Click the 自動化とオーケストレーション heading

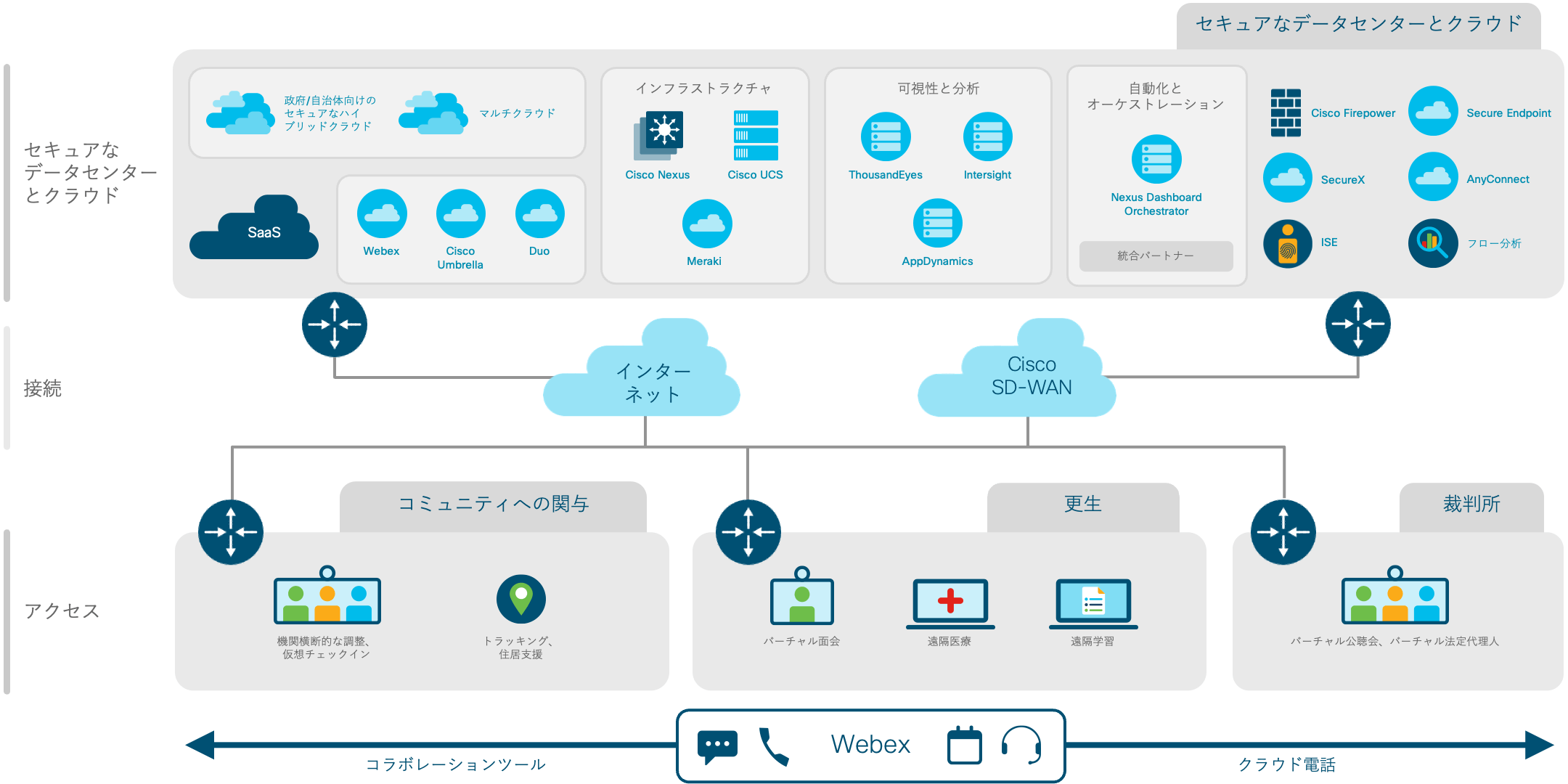click(1156, 97)
